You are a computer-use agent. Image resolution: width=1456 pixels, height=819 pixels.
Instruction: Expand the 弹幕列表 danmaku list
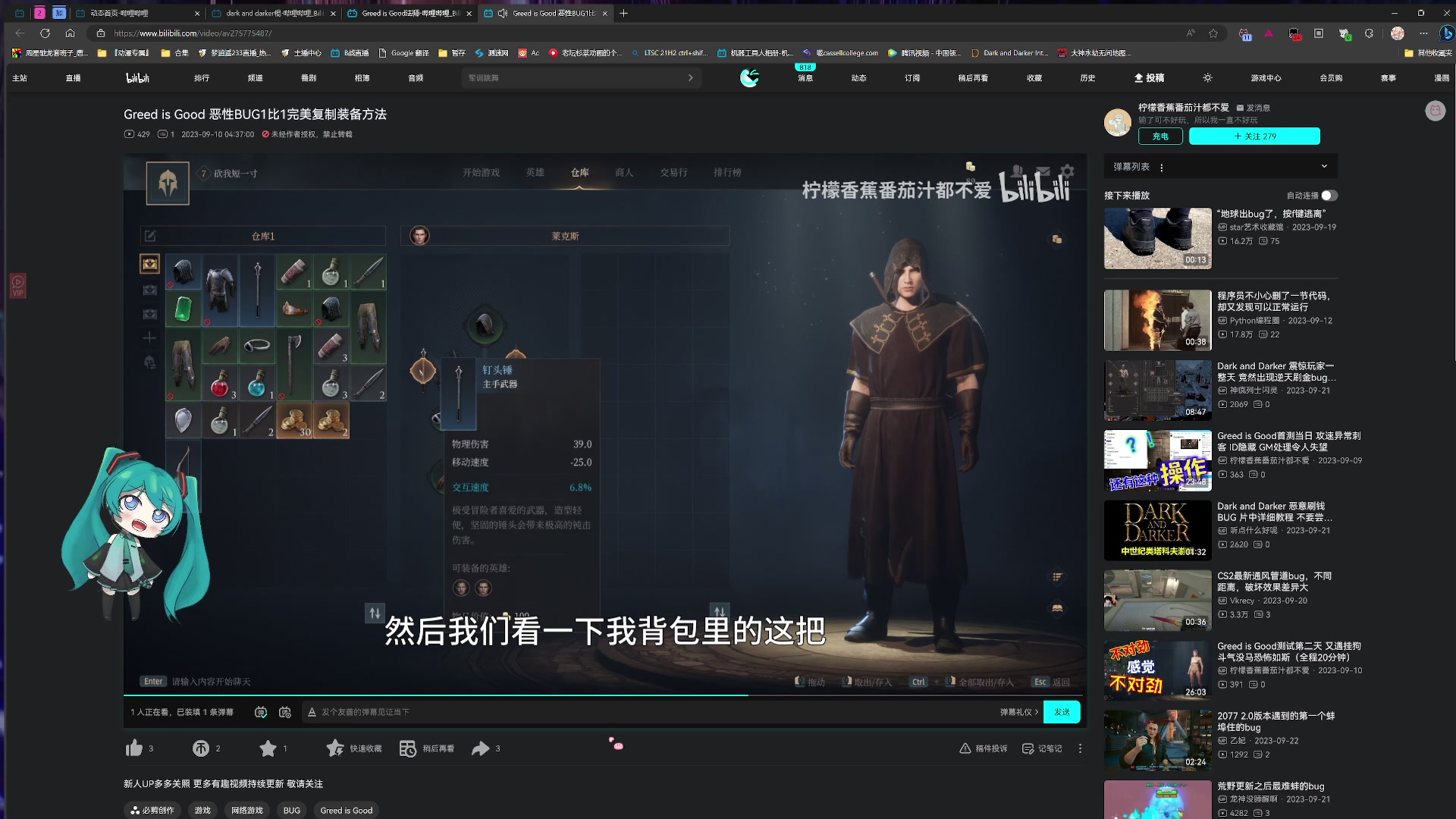(x=1324, y=167)
